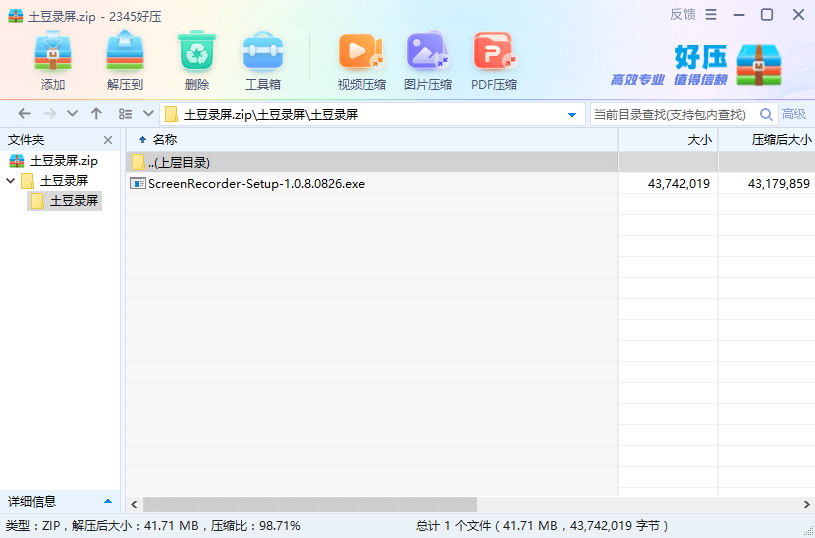The height and width of the screenshot is (538, 815).
Task: Click the horizontal scrollbar thumb
Action: pyautogui.click(x=310, y=504)
